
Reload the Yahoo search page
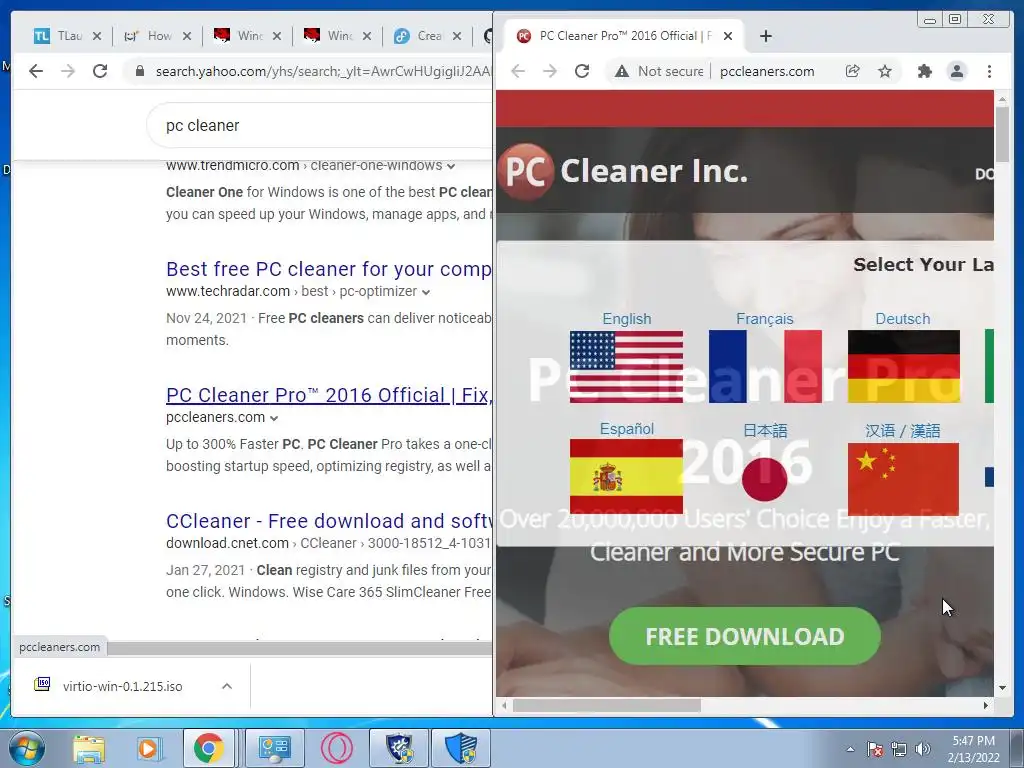click(x=100, y=71)
